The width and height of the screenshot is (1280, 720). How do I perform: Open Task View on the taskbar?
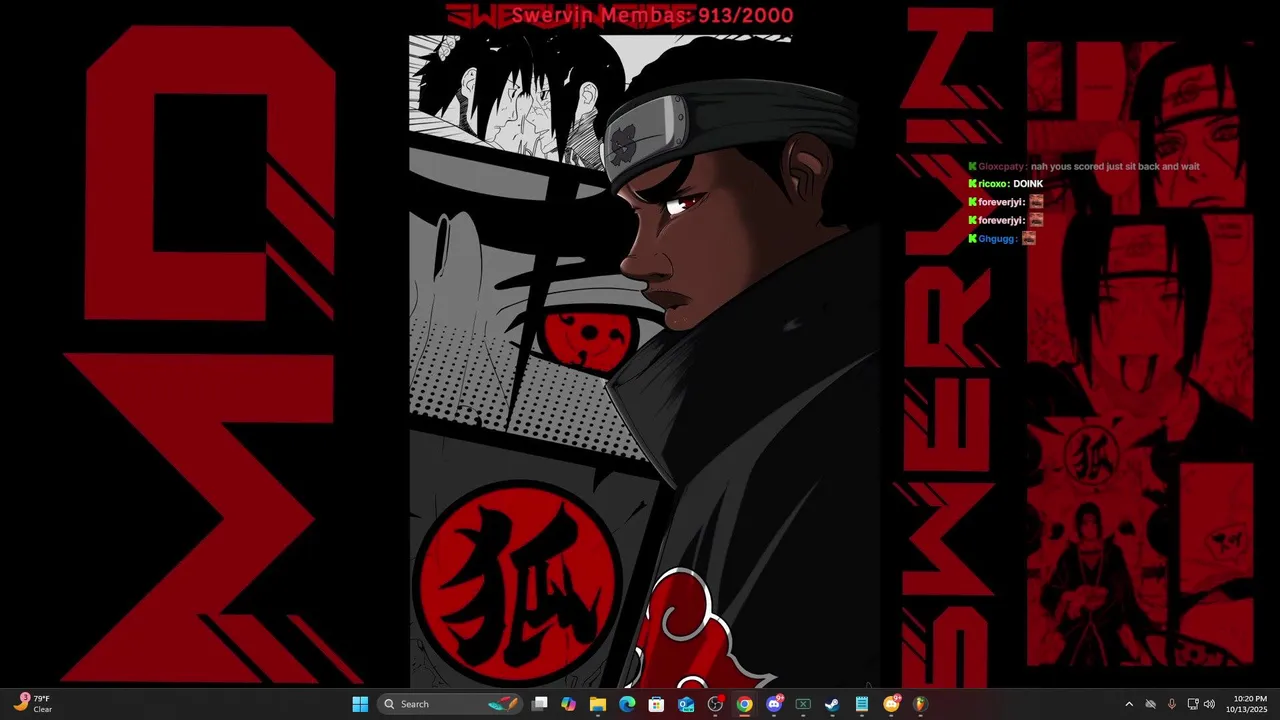[540, 704]
